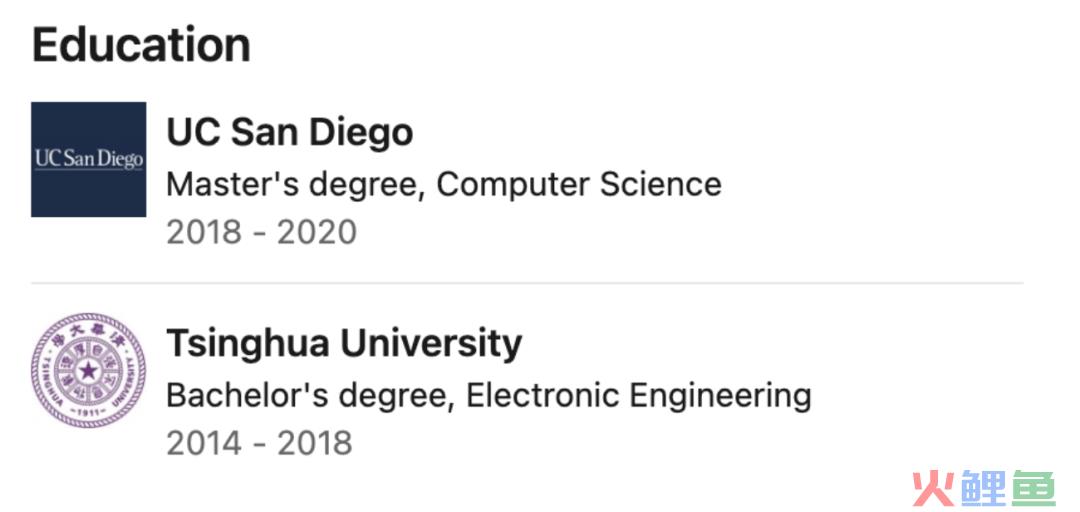Click the 2014 - 2018 date range

260,443
